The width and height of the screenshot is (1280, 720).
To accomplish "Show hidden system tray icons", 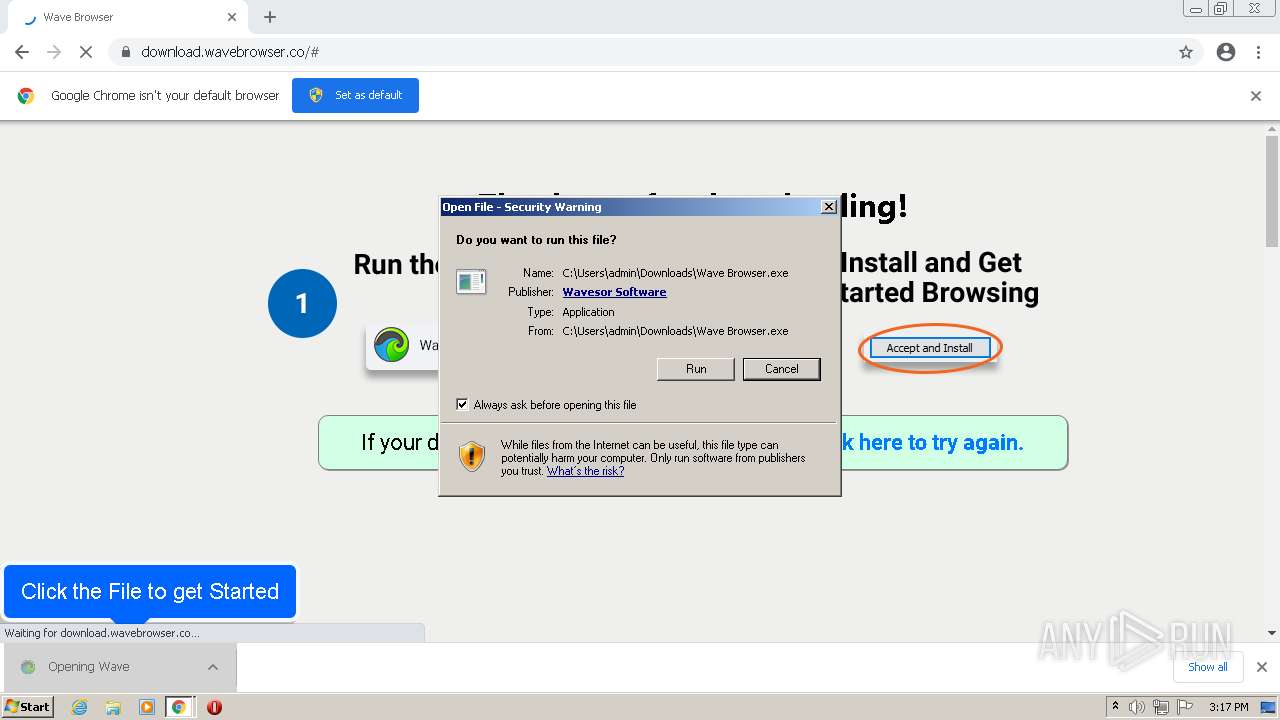I will [x=1115, y=707].
